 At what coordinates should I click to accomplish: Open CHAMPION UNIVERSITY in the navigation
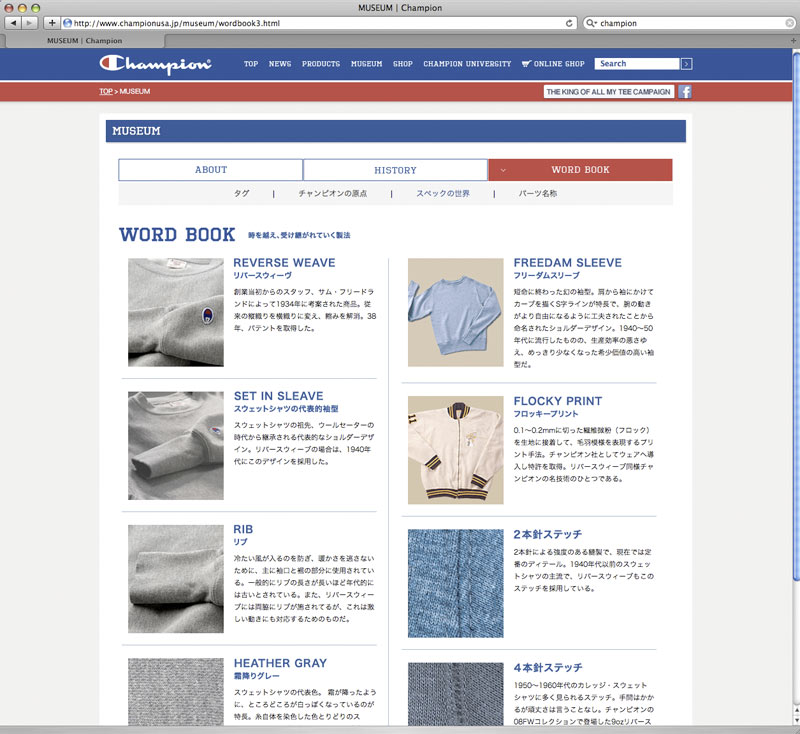467,64
